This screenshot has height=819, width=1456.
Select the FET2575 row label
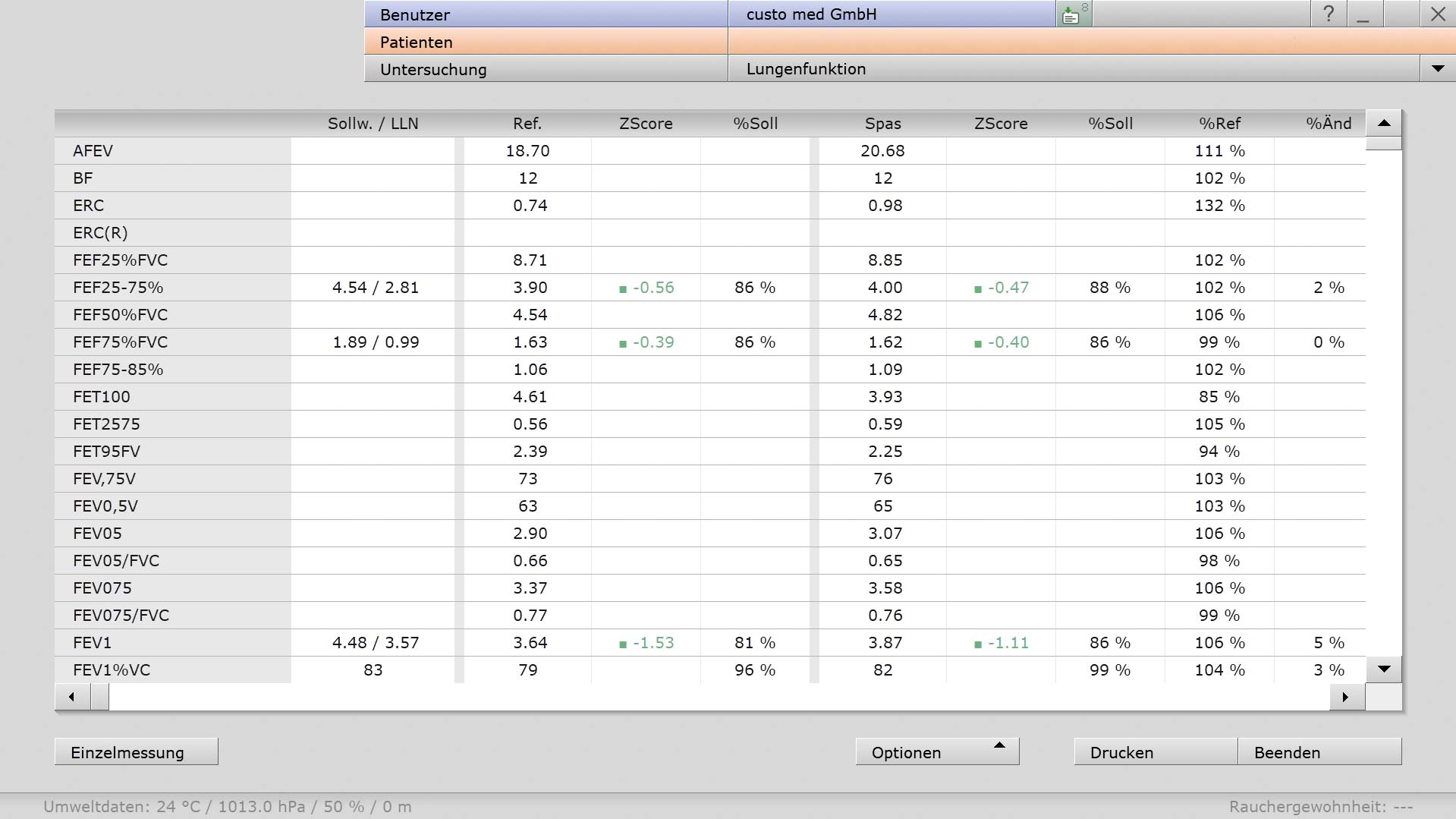click(106, 424)
